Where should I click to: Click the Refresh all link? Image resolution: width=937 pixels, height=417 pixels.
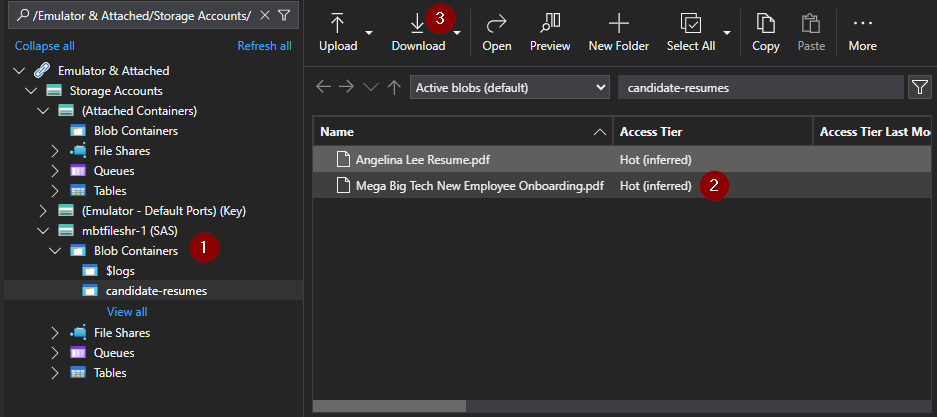click(x=264, y=46)
